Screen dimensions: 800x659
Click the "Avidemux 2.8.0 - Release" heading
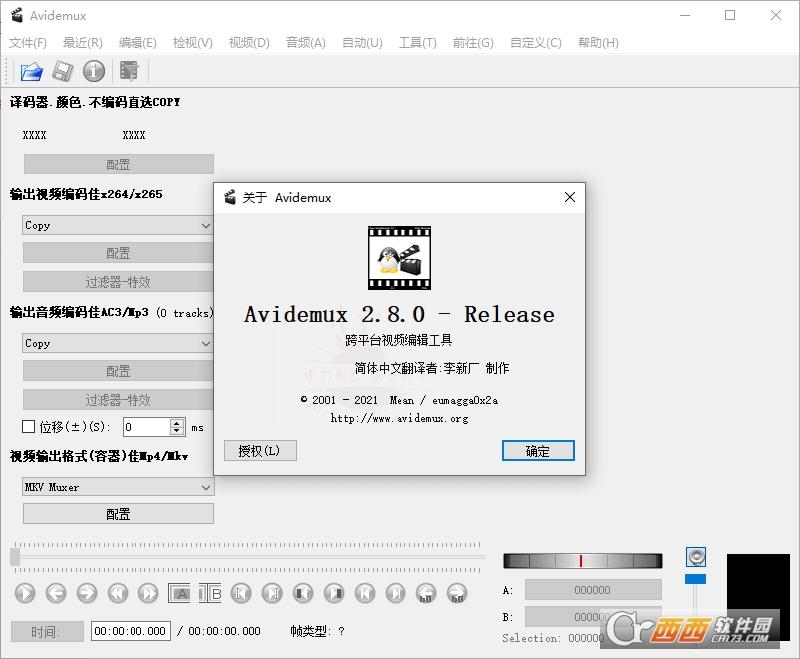pos(399,314)
